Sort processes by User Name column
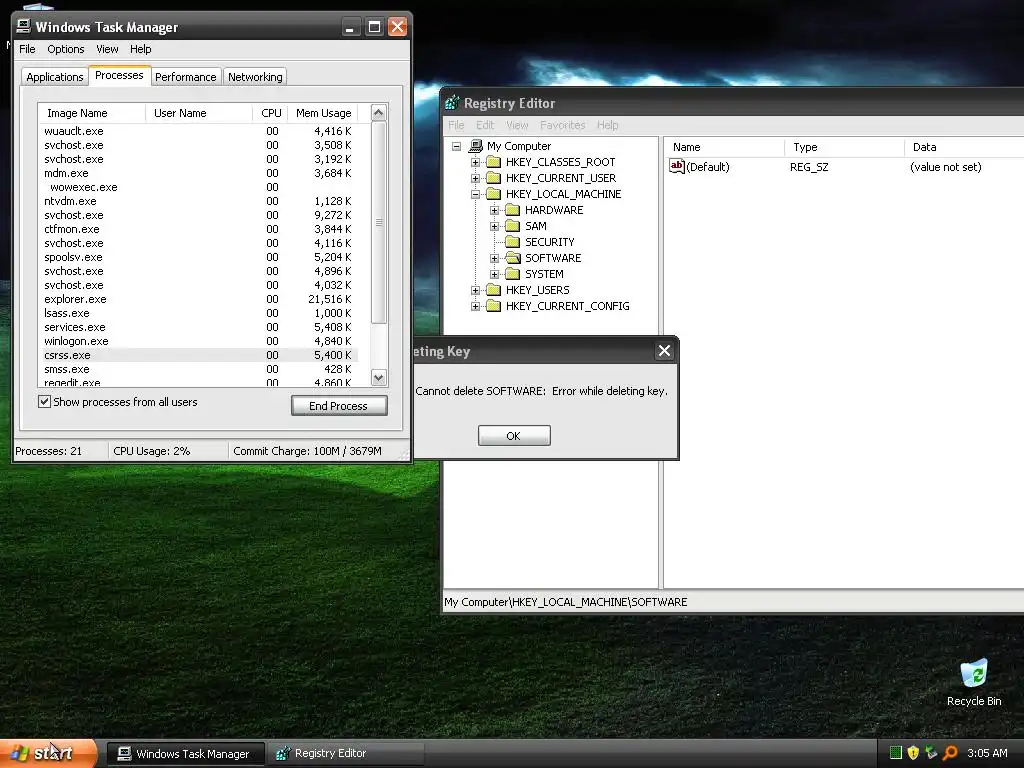The height and width of the screenshot is (768, 1024). click(x=199, y=113)
